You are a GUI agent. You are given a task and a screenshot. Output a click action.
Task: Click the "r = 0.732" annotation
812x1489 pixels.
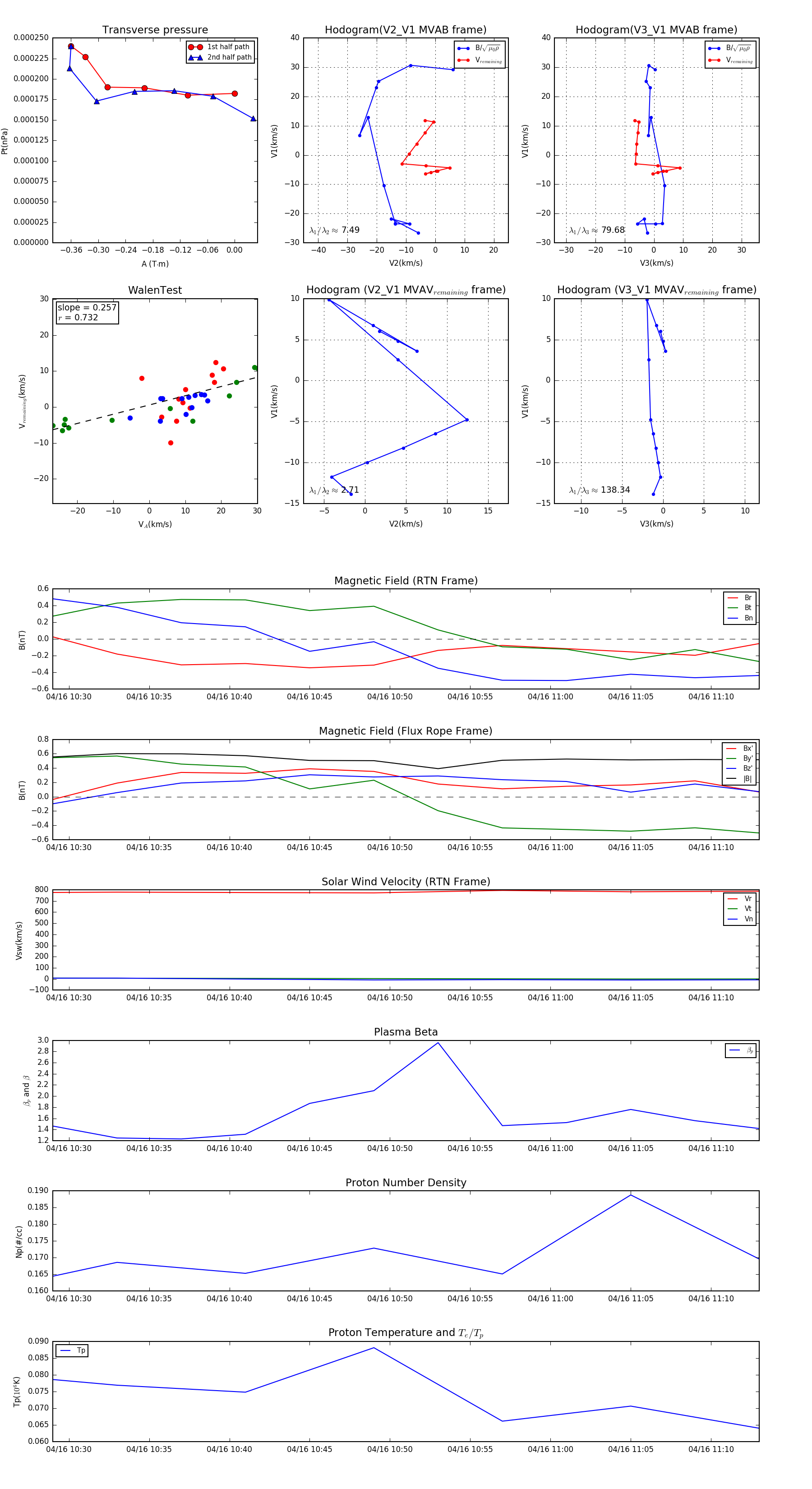tap(78, 317)
